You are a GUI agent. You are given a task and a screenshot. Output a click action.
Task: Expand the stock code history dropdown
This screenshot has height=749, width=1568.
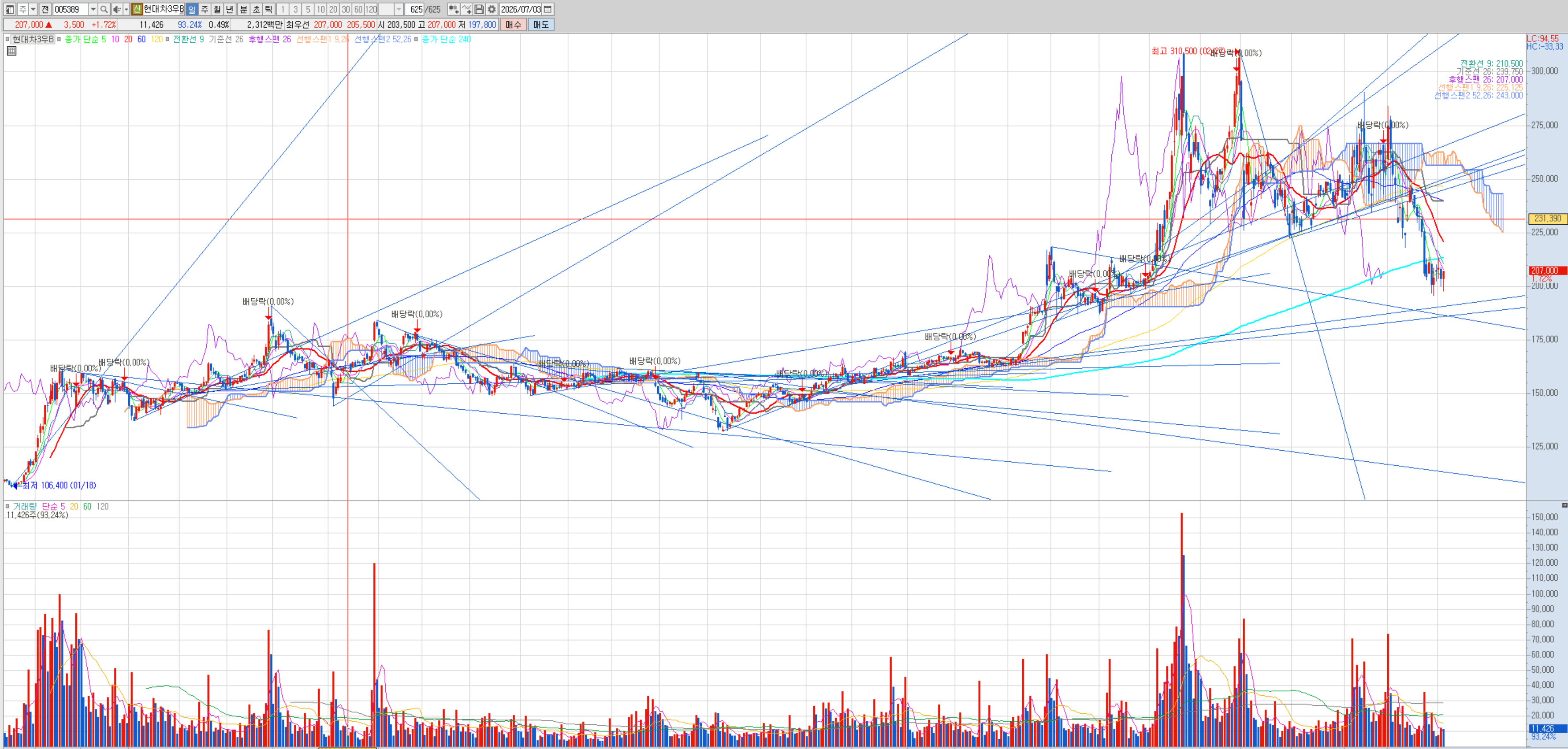pyautogui.click(x=93, y=9)
